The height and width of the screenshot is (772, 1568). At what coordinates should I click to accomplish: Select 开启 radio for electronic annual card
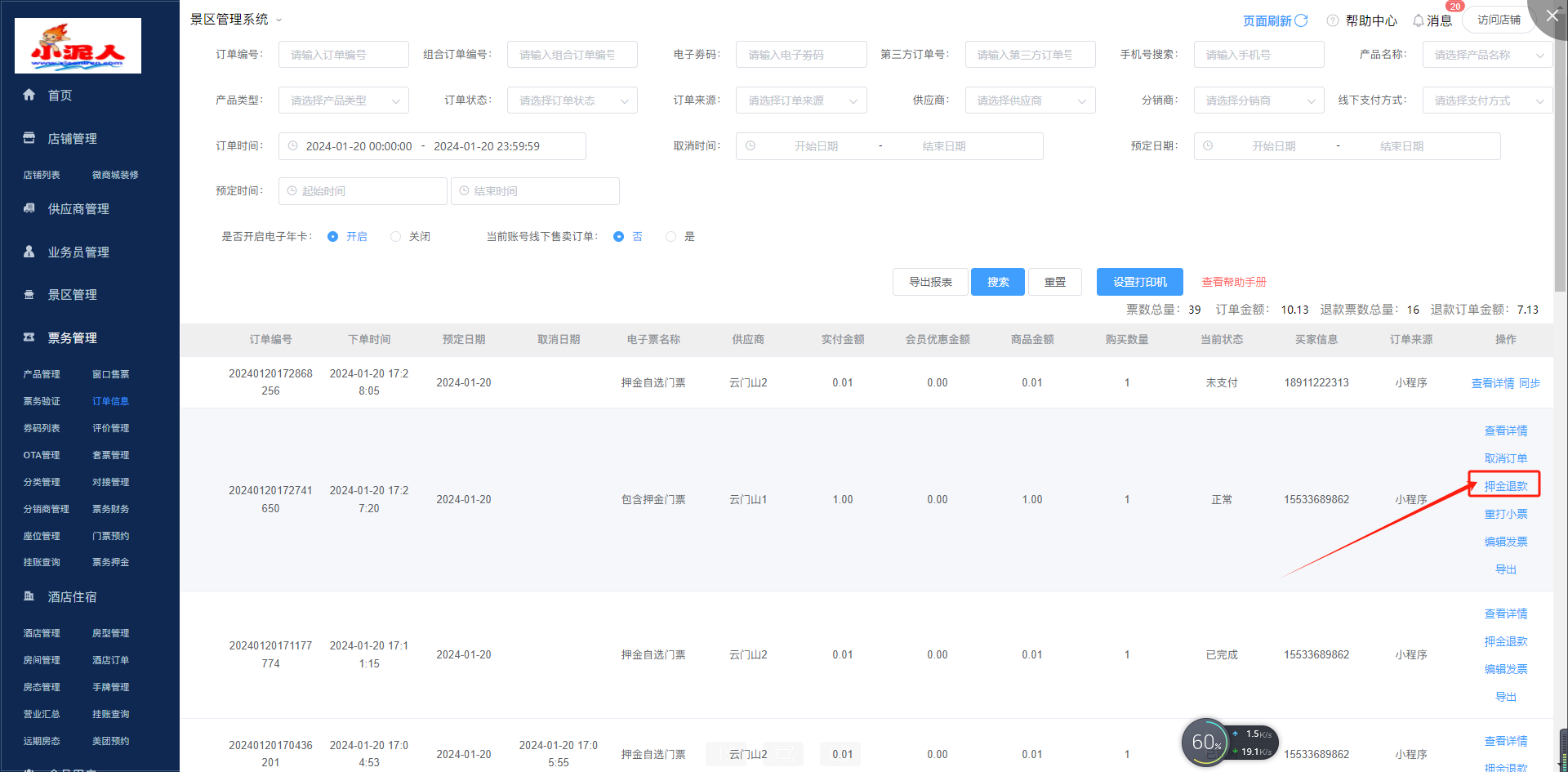click(333, 237)
